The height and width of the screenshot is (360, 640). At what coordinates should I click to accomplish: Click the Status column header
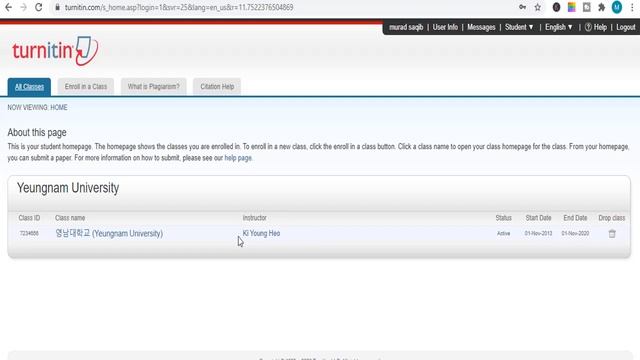tap(503, 218)
